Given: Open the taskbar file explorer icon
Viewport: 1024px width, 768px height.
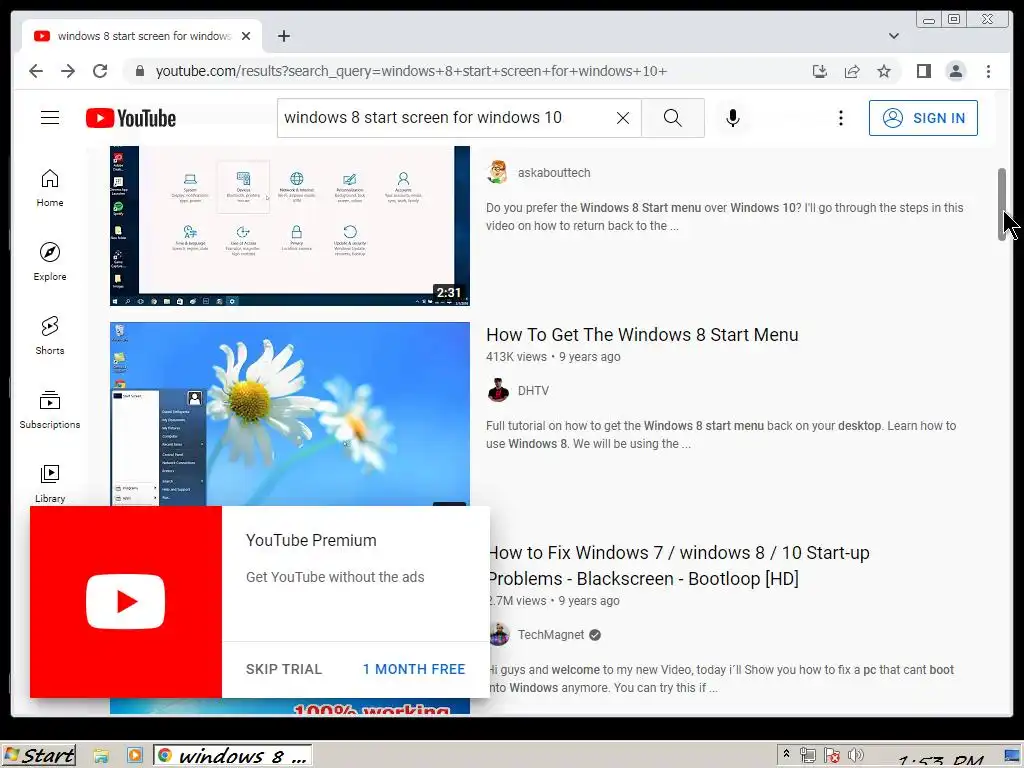Looking at the screenshot, I should point(101,756).
